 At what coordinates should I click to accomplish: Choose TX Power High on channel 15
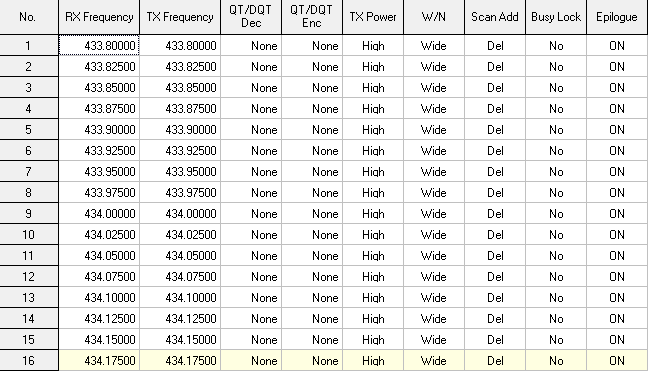coord(373,340)
